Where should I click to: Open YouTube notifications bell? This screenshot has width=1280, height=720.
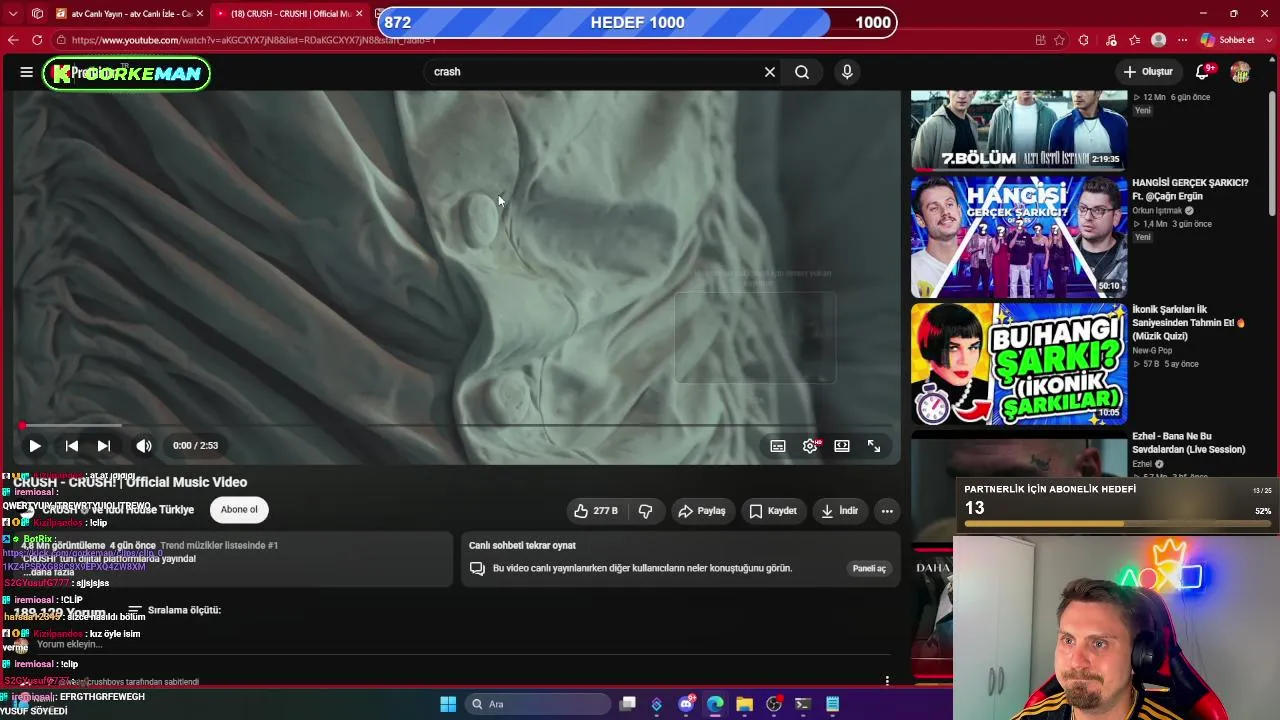[x=1203, y=72]
